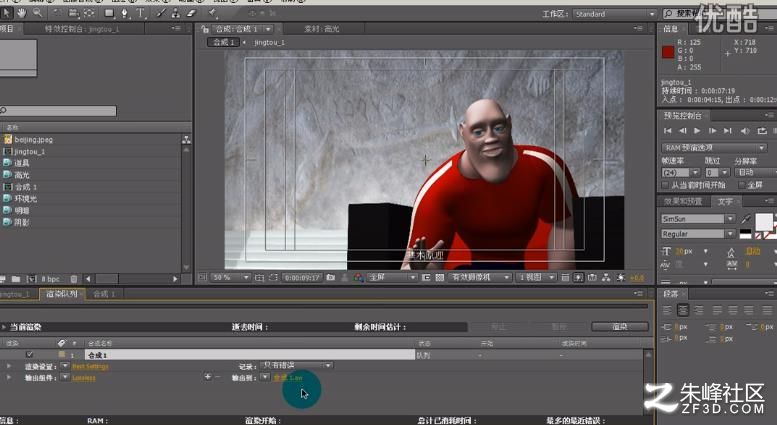Toggle the always preview icon under viewer
This screenshot has height=425, width=777.
pyautogui.click(x=202, y=277)
